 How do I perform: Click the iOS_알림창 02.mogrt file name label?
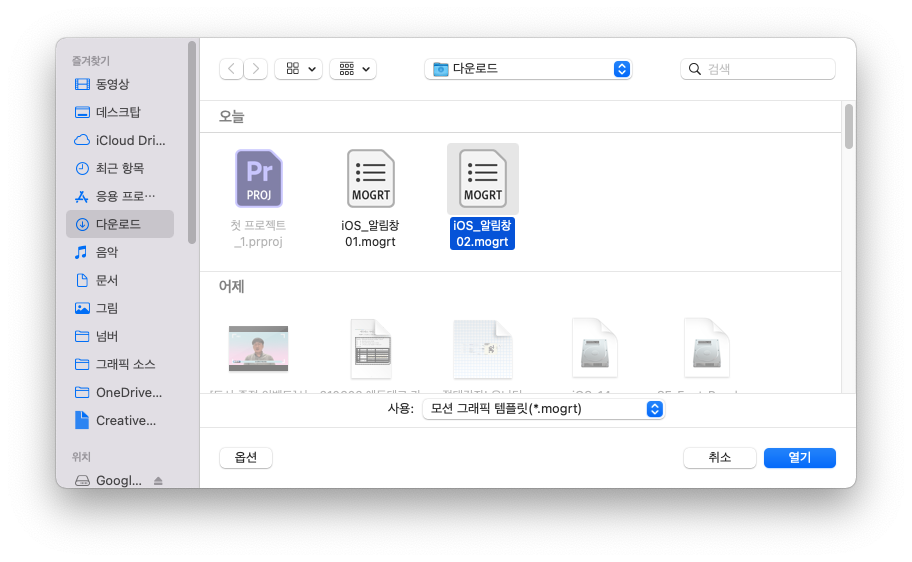point(482,233)
